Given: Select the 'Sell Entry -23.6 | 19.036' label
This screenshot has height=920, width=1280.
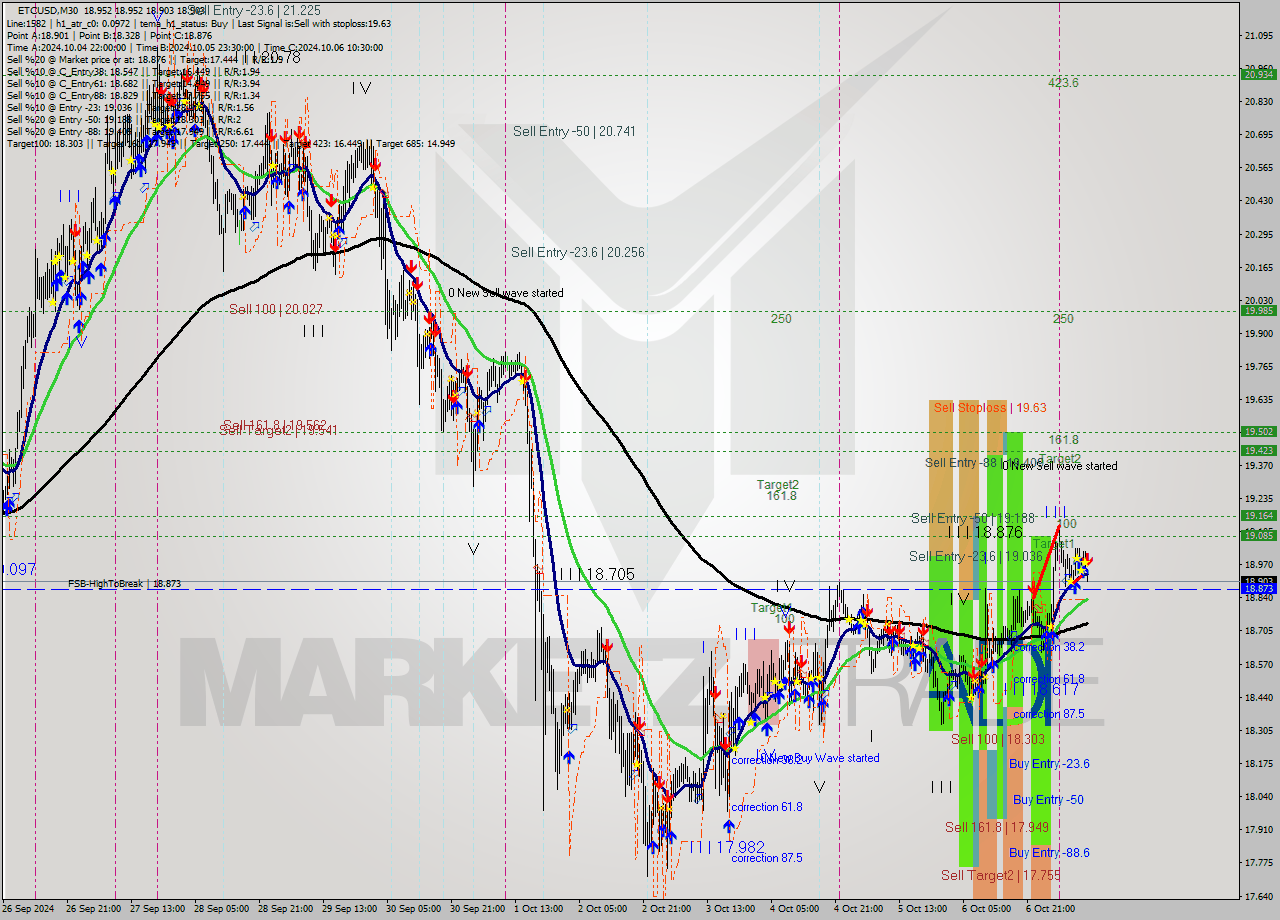Looking at the screenshot, I should (976, 556).
